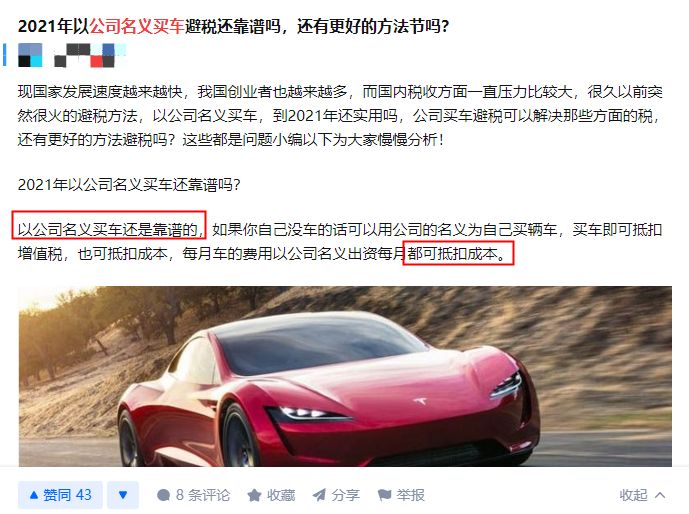
Task: Click the upward chevron beside 收起
Action: [660, 496]
